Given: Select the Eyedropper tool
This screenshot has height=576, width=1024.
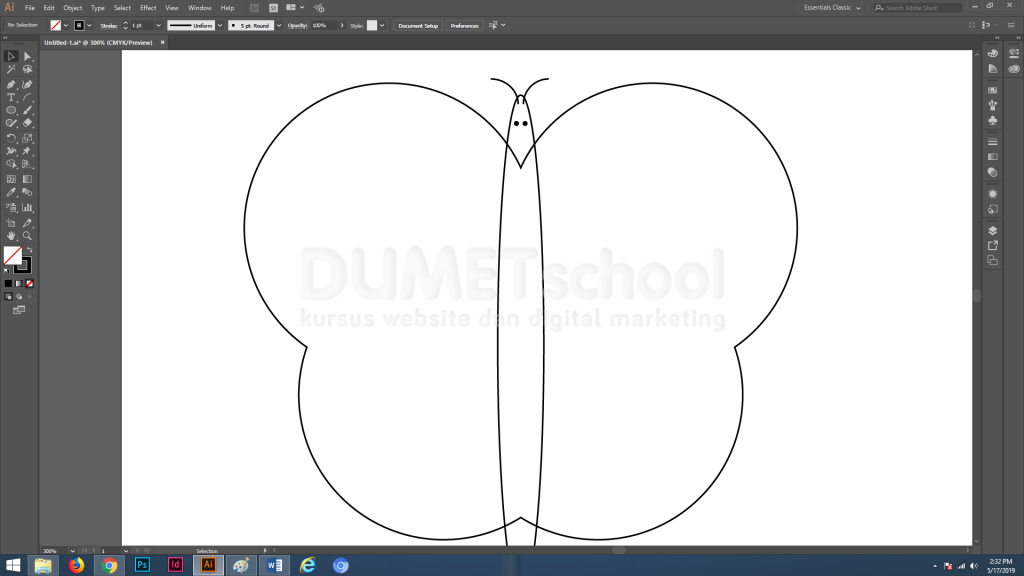Looking at the screenshot, I should (11, 193).
